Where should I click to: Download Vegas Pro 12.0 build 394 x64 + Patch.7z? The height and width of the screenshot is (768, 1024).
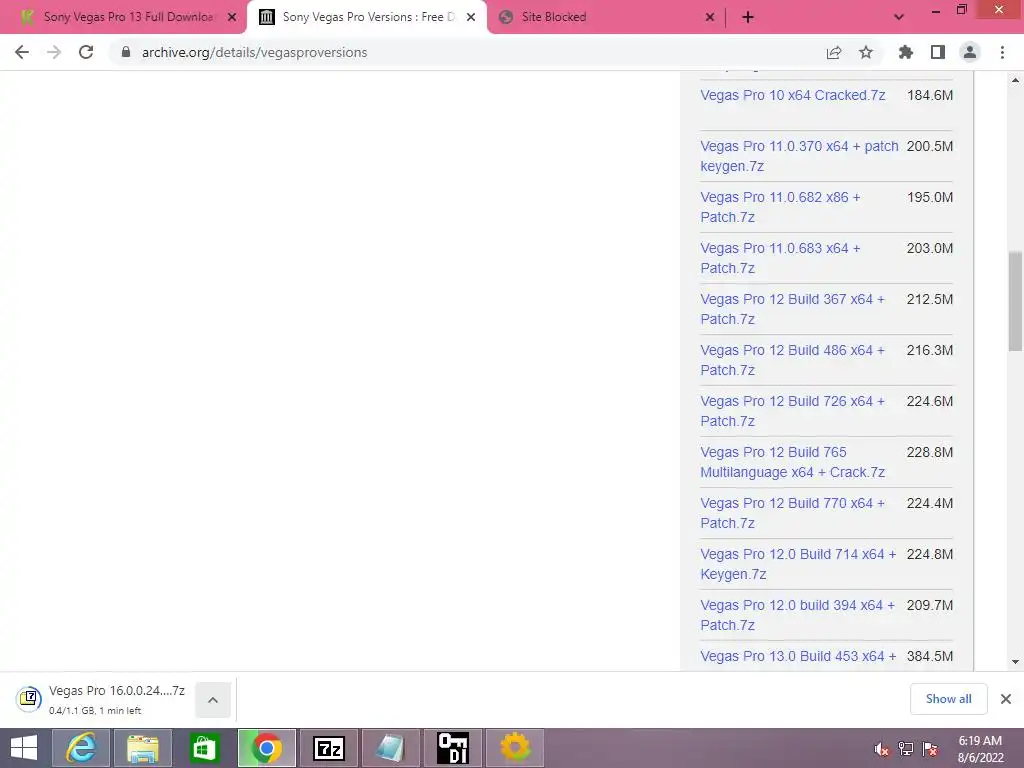pyautogui.click(x=797, y=615)
